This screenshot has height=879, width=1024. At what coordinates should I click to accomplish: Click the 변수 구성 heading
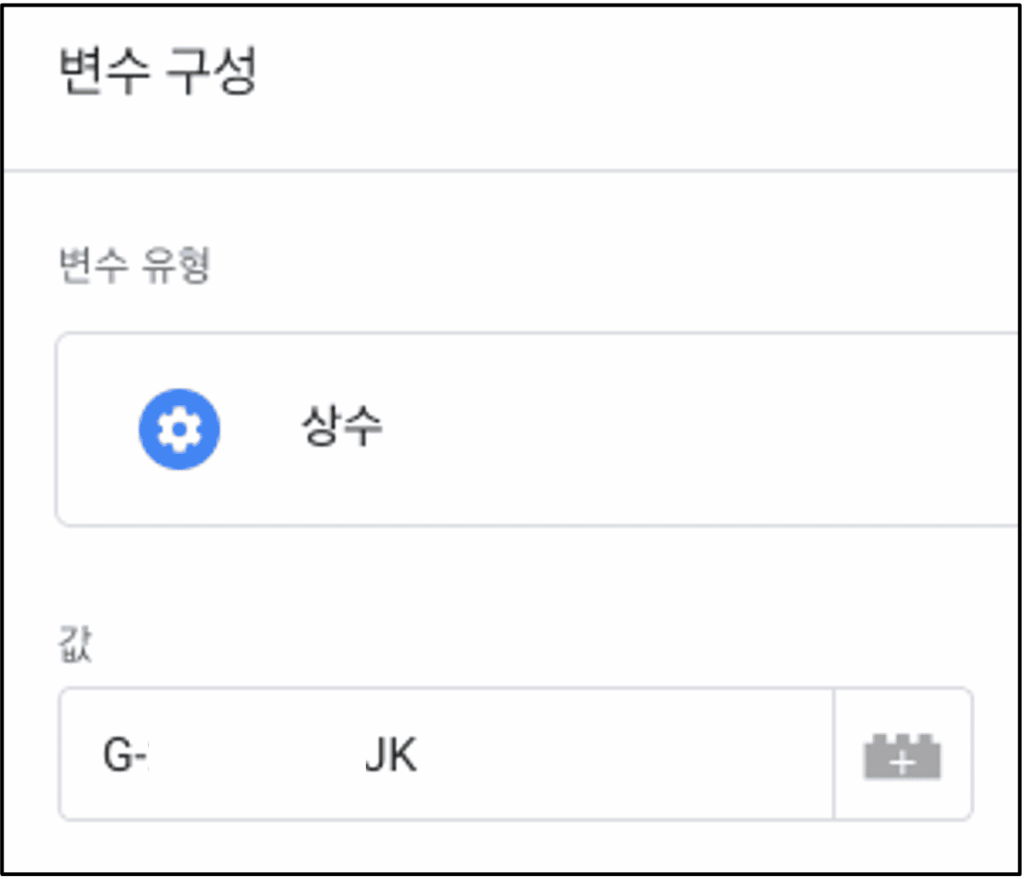[158, 71]
